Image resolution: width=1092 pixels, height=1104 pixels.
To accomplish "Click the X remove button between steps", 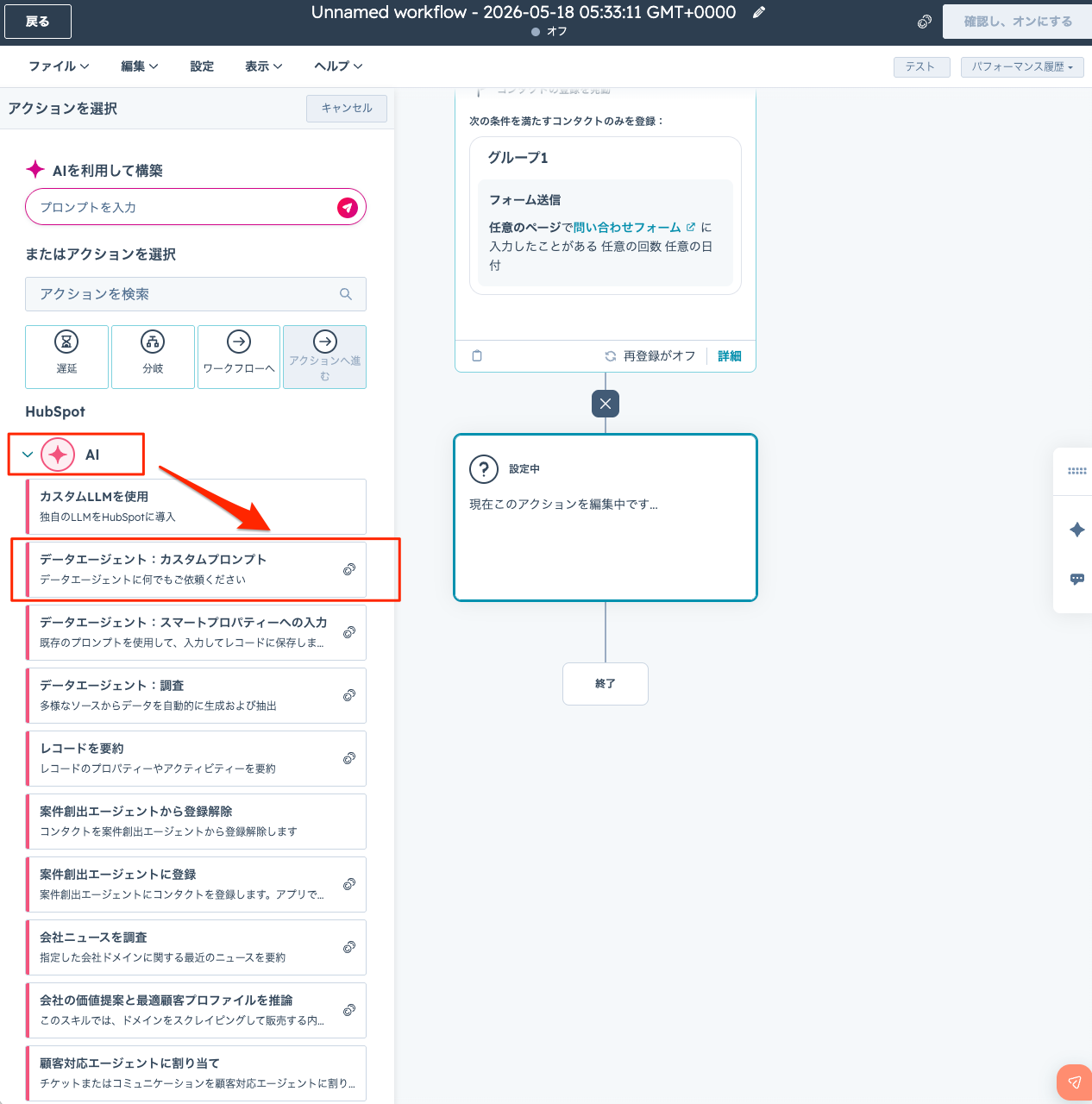I will tap(606, 404).
